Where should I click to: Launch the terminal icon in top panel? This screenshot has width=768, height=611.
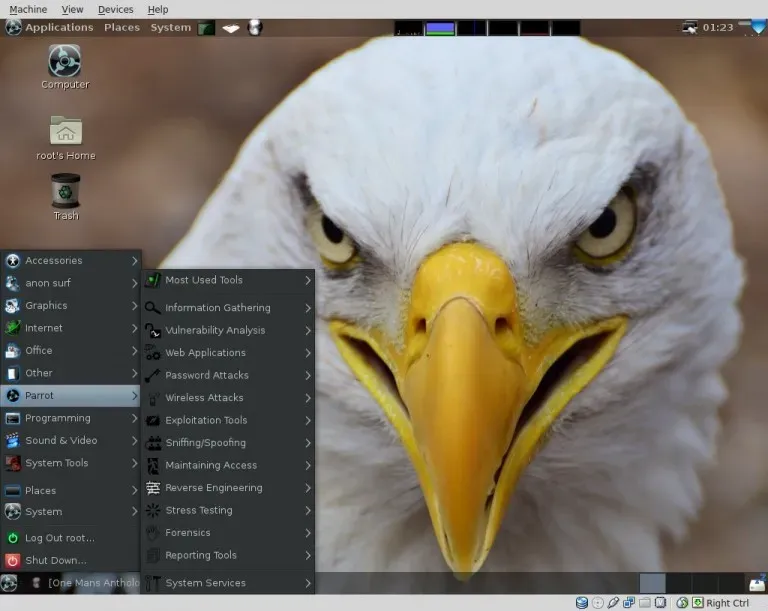pyautogui.click(x=206, y=27)
